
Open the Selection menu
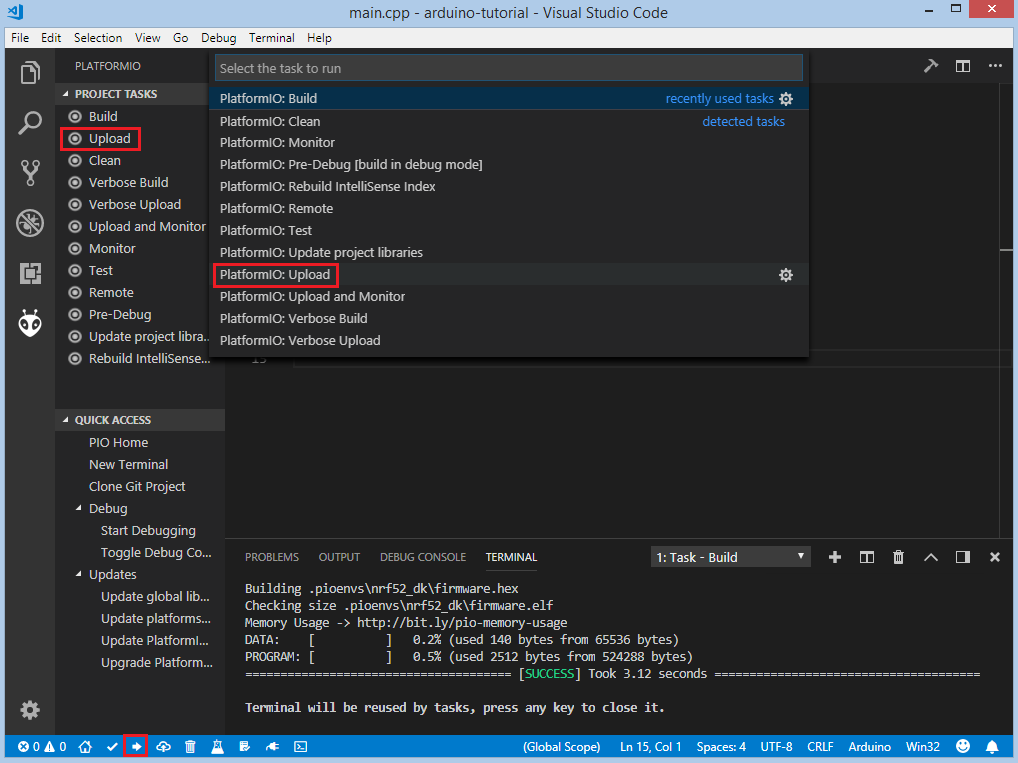(x=98, y=38)
